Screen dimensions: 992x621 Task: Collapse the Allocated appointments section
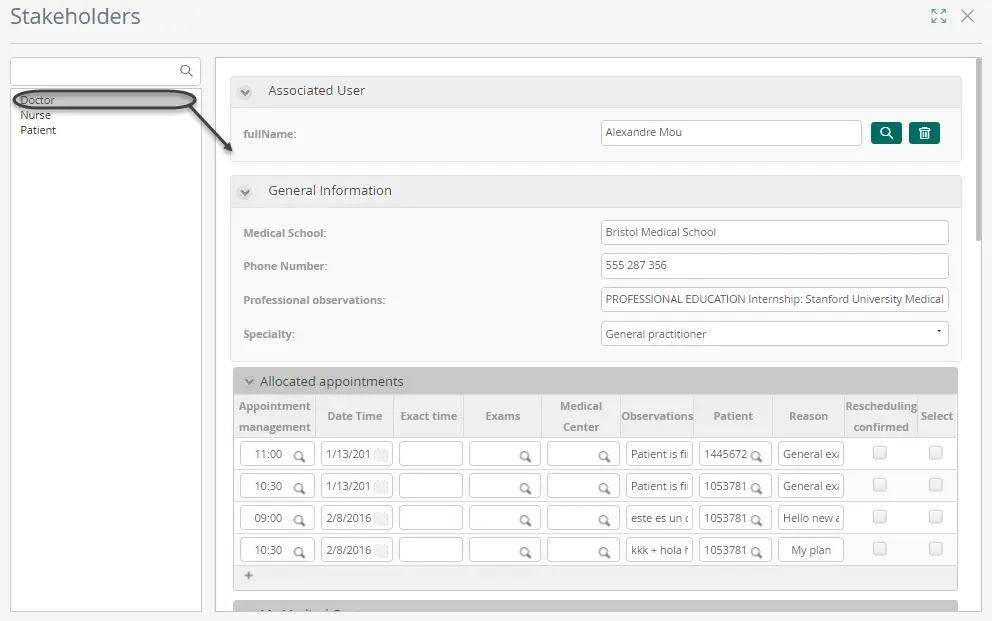click(x=249, y=382)
